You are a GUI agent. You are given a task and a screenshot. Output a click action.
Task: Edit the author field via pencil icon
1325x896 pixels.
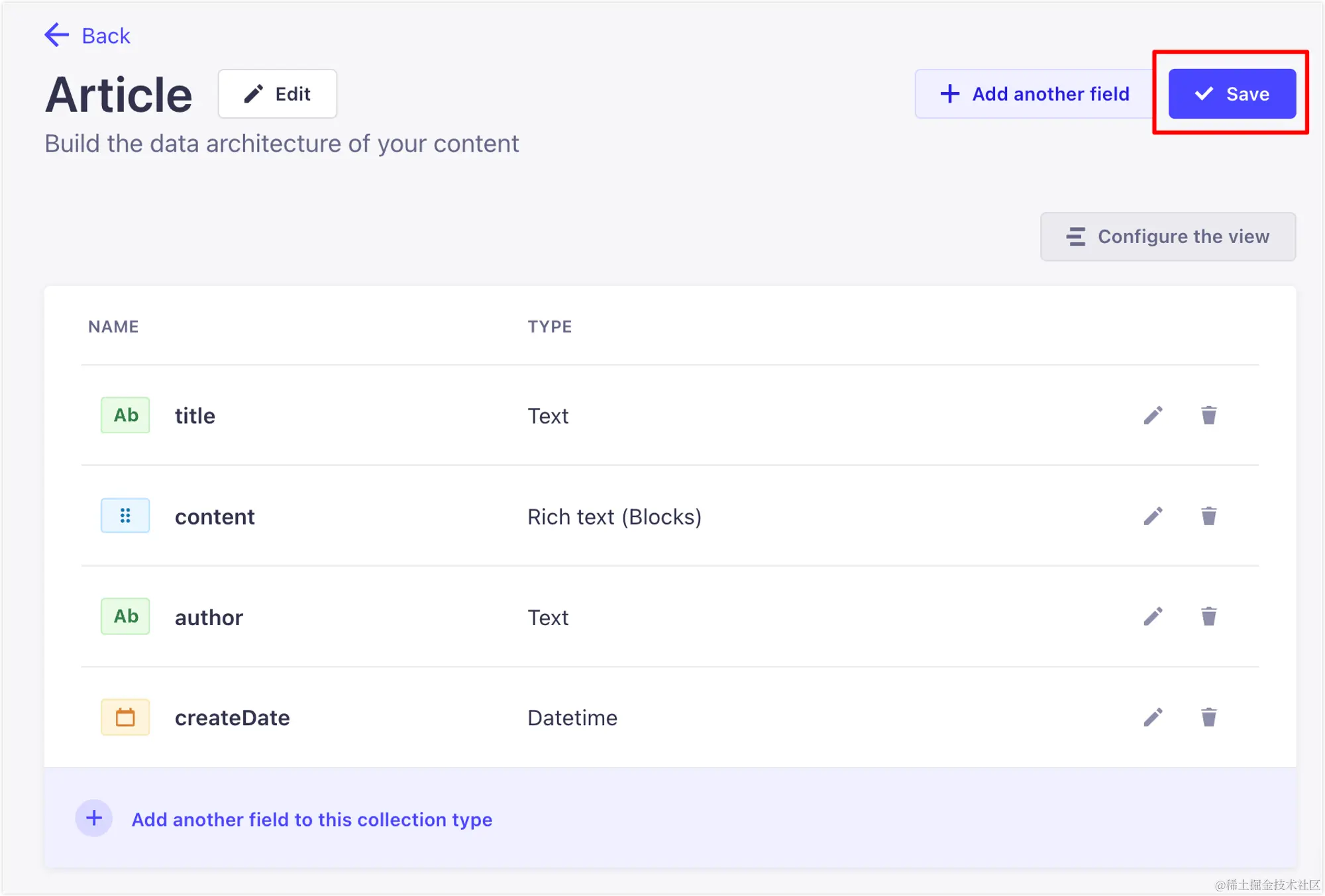[1153, 617]
